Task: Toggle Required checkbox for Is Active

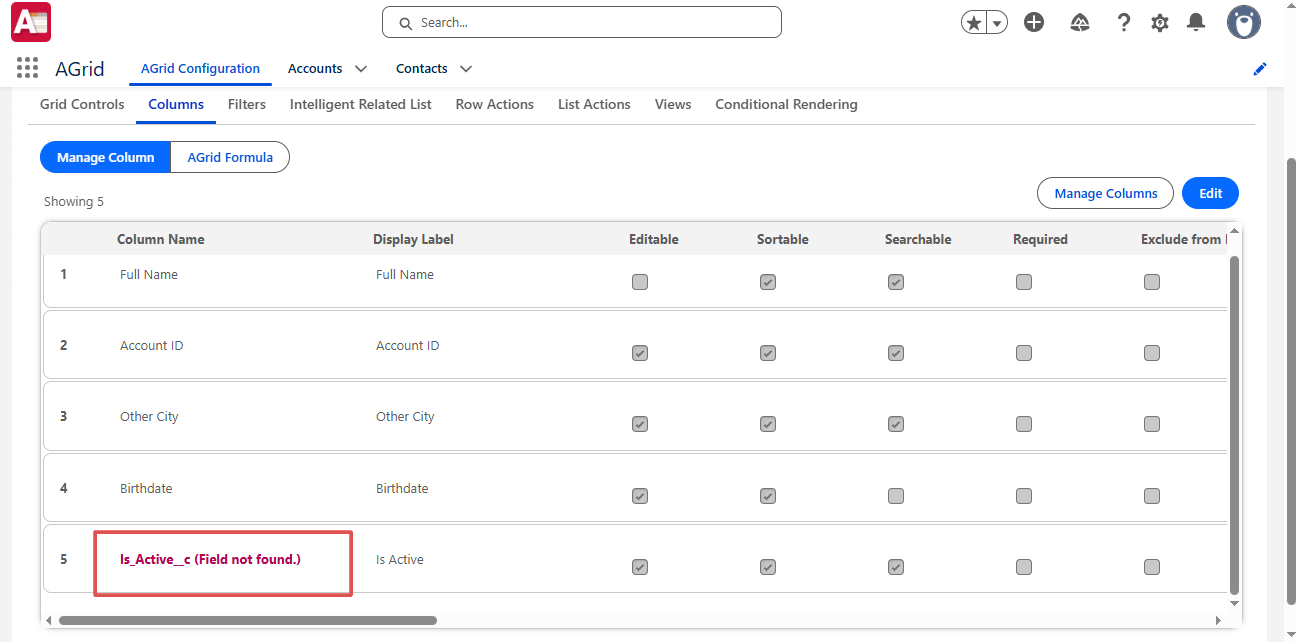Action: [1024, 567]
